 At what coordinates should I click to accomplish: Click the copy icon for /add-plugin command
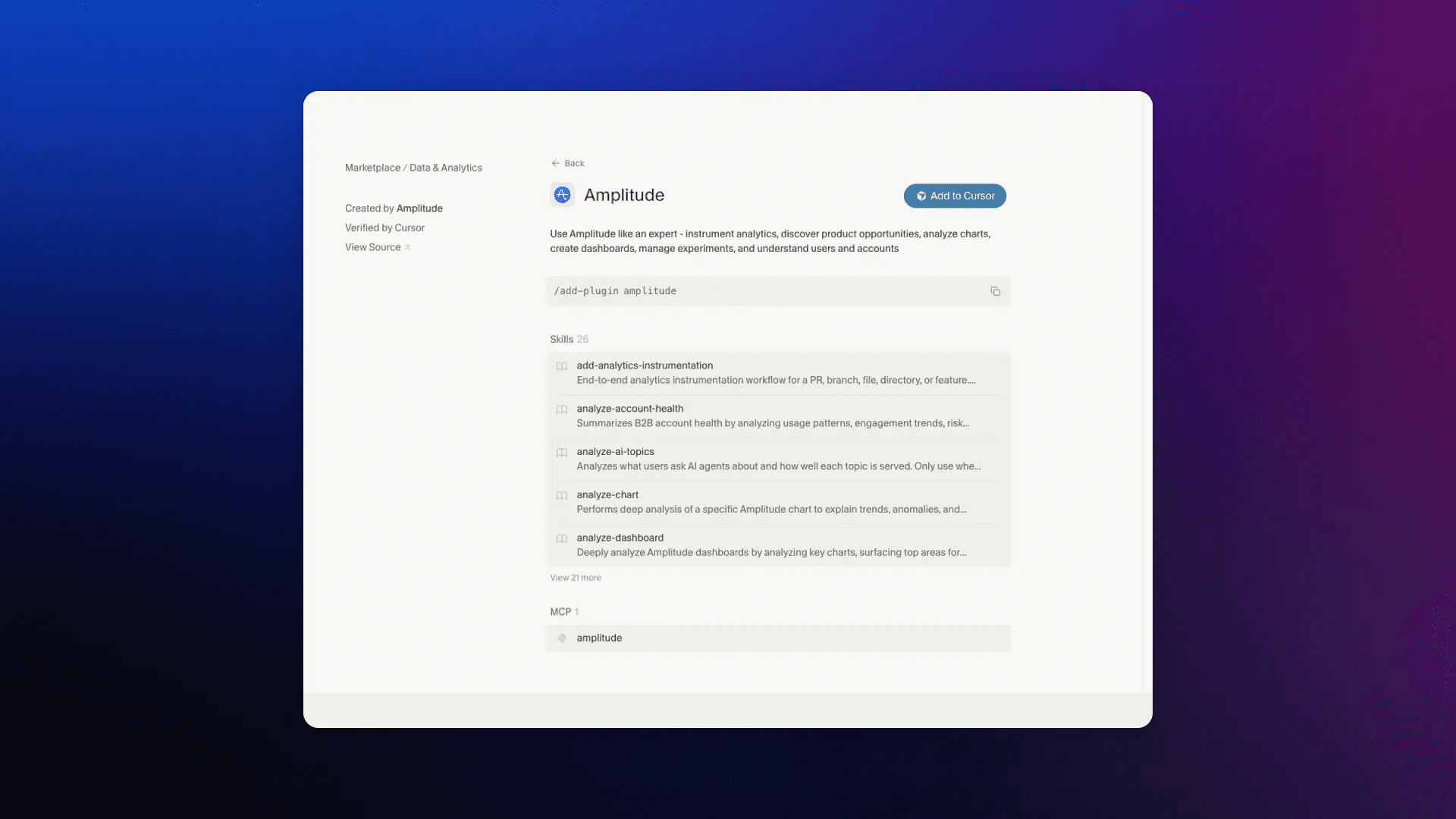995,291
